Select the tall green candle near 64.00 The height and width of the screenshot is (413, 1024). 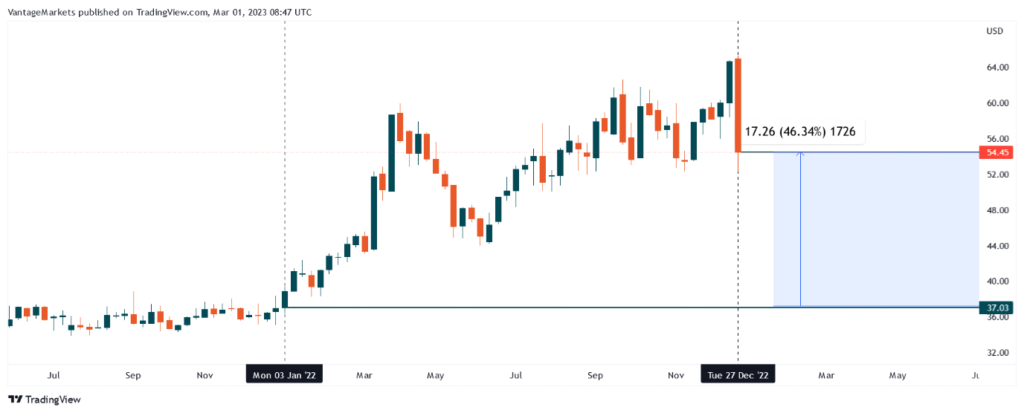(x=729, y=82)
